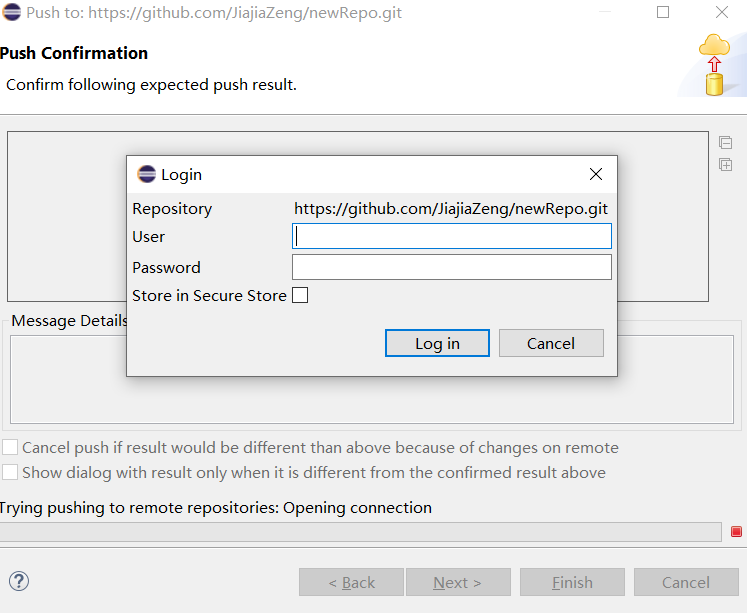
Task: Click the Log in button
Action: coord(437,343)
